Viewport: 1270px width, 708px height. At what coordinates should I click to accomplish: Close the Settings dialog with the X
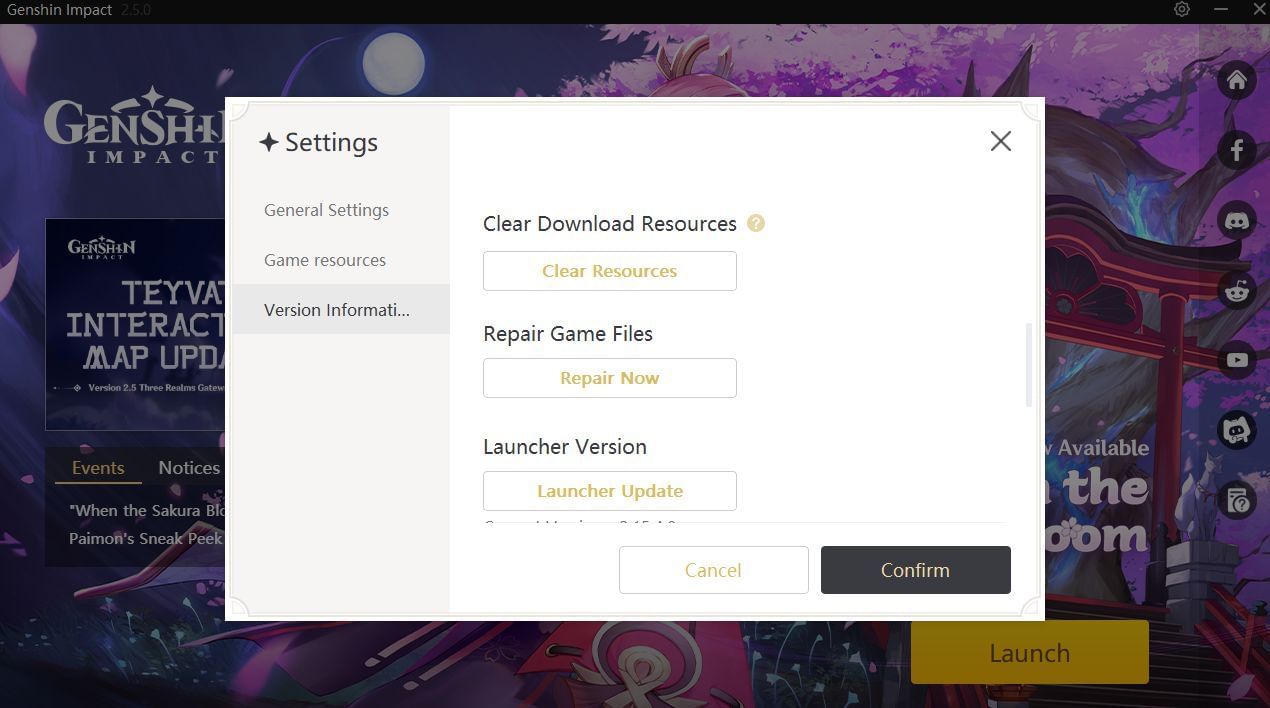[1000, 141]
